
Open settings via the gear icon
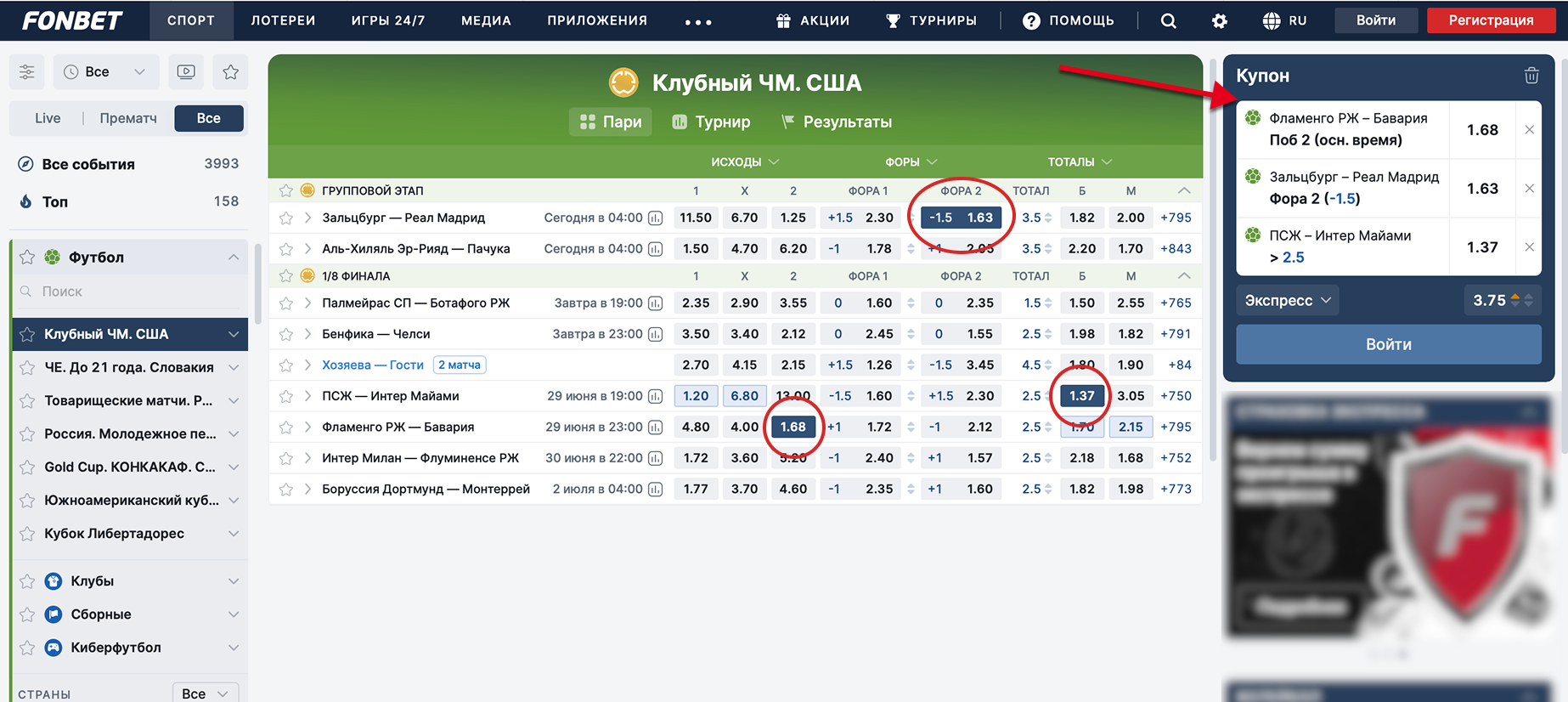tap(1219, 20)
